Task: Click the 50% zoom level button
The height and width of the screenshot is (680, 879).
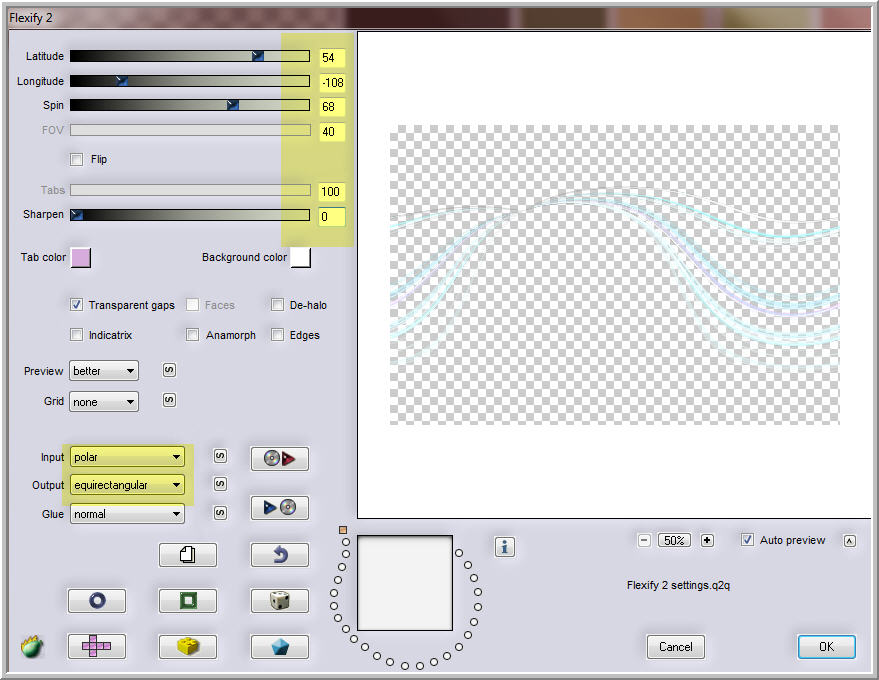Action: tap(674, 540)
